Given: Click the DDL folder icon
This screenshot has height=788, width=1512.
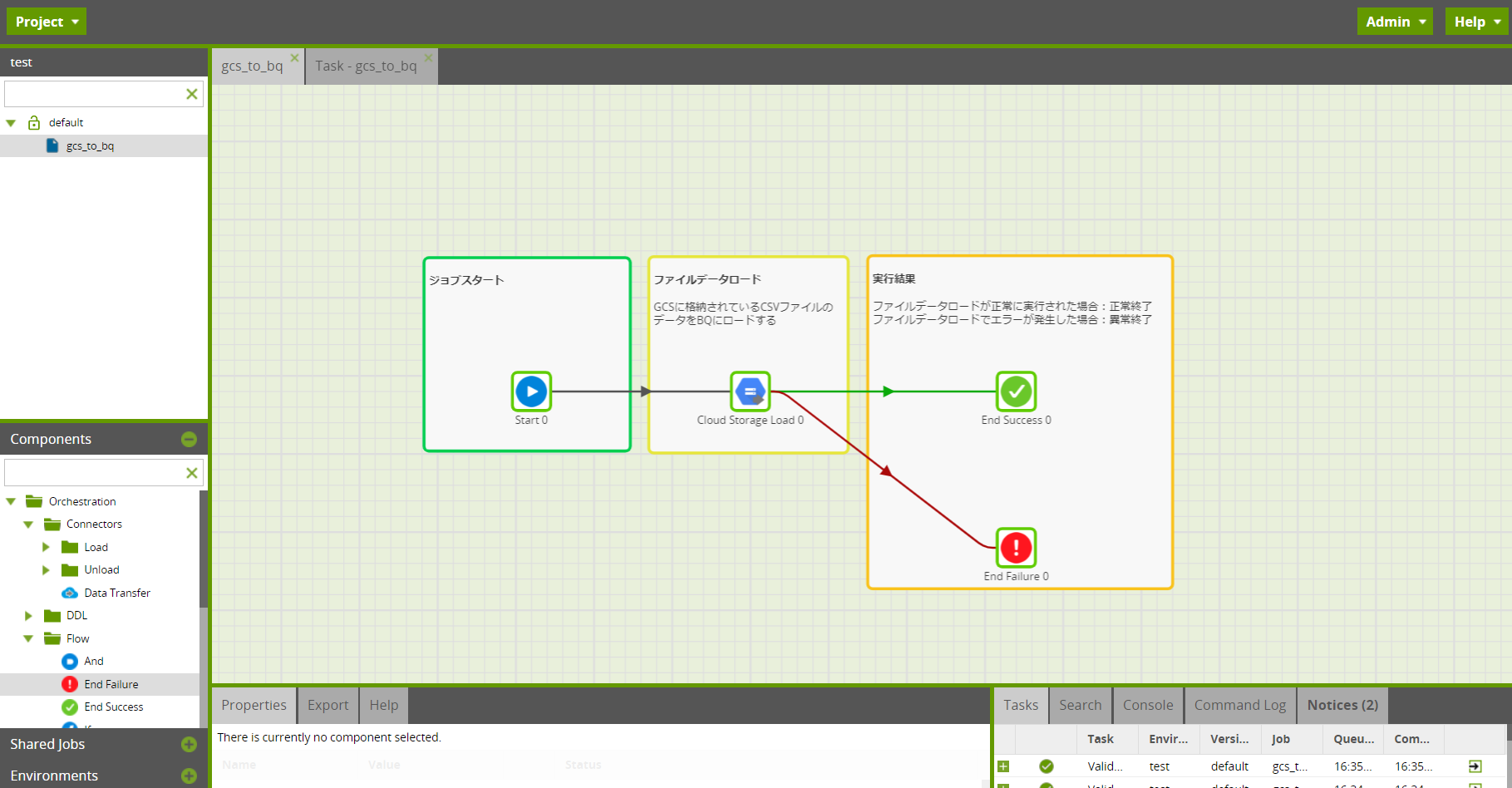Looking at the screenshot, I should click(x=52, y=615).
